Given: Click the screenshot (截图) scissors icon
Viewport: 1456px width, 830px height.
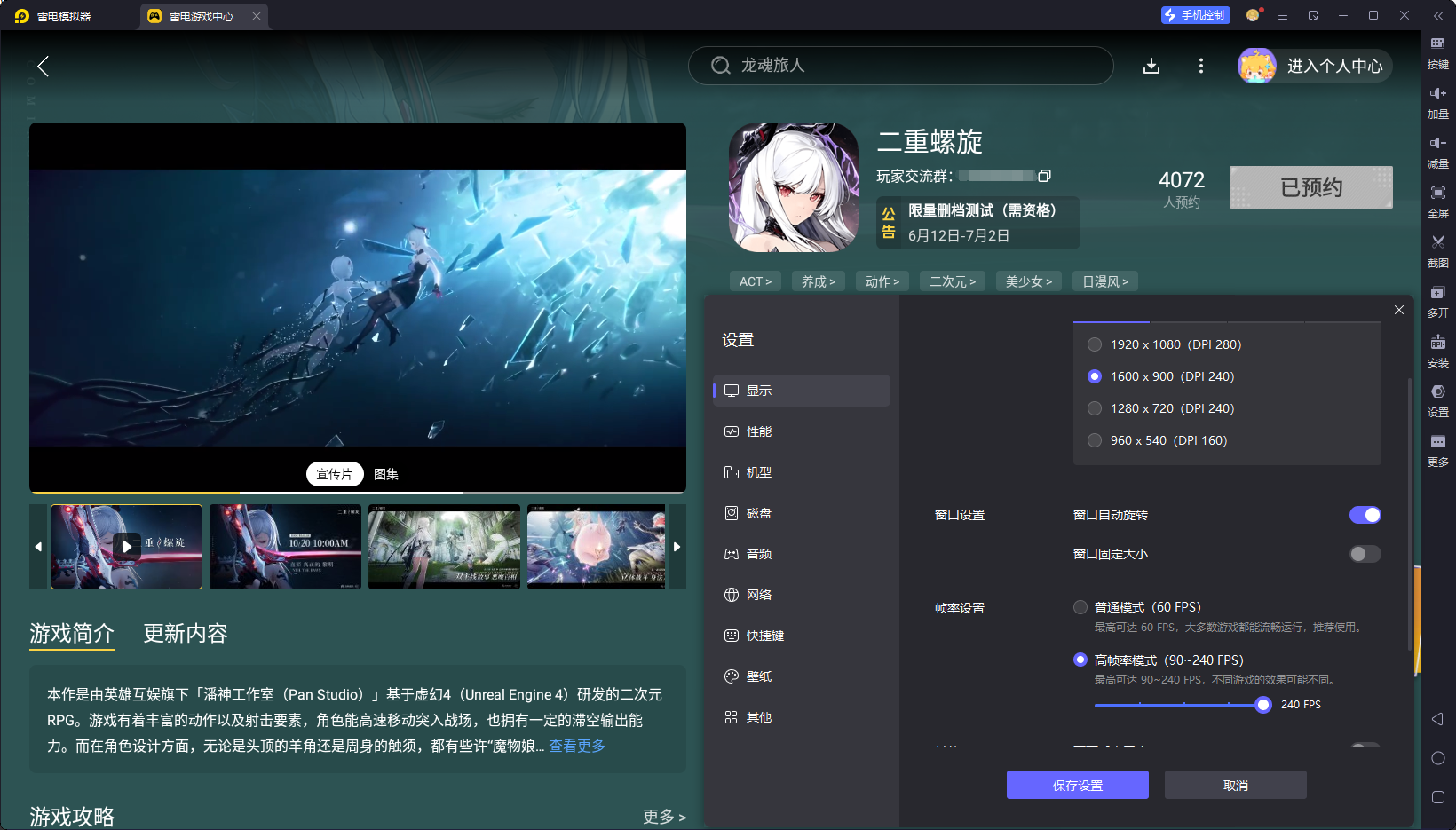Looking at the screenshot, I should click(x=1437, y=242).
